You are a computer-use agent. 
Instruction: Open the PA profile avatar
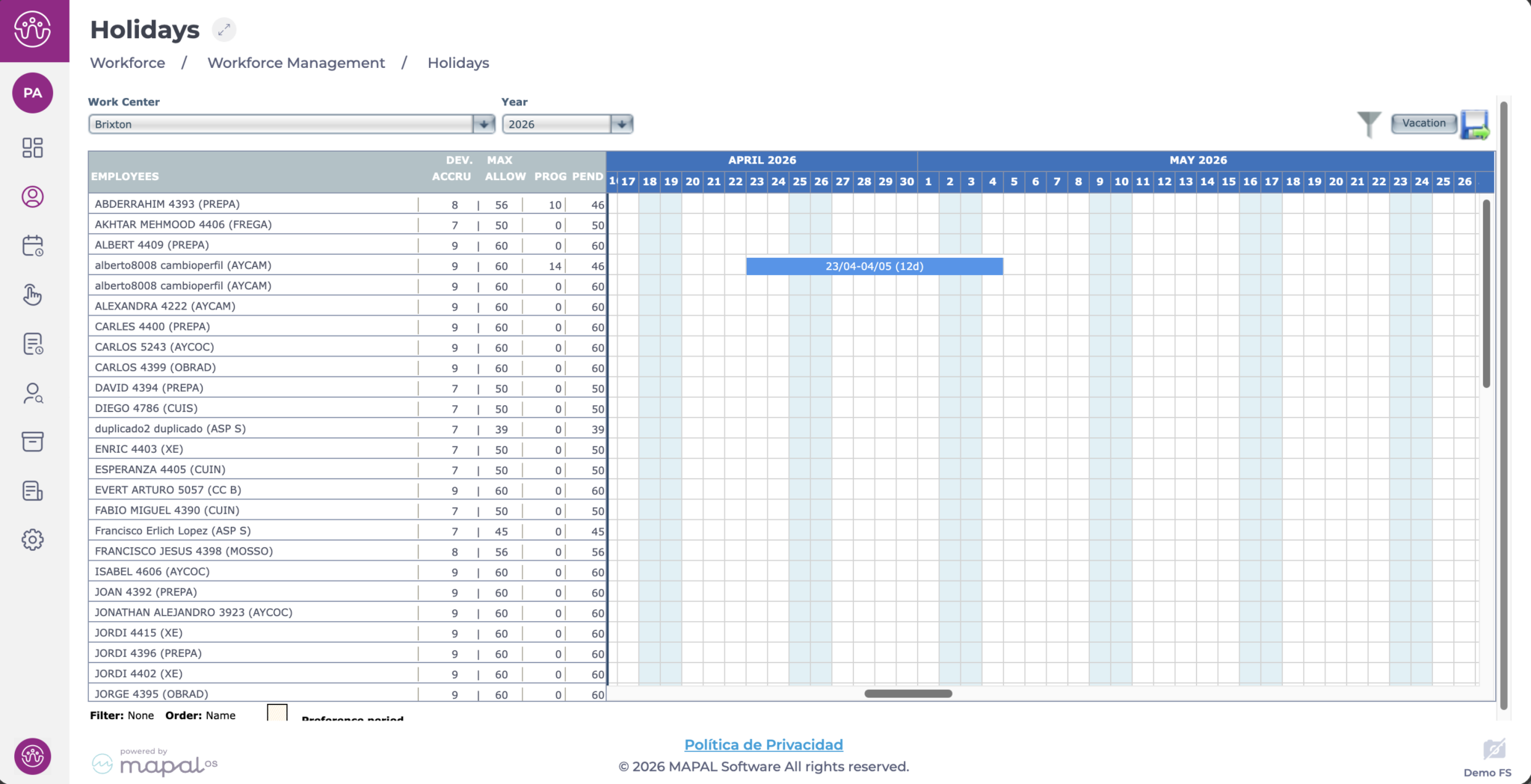point(33,93)
